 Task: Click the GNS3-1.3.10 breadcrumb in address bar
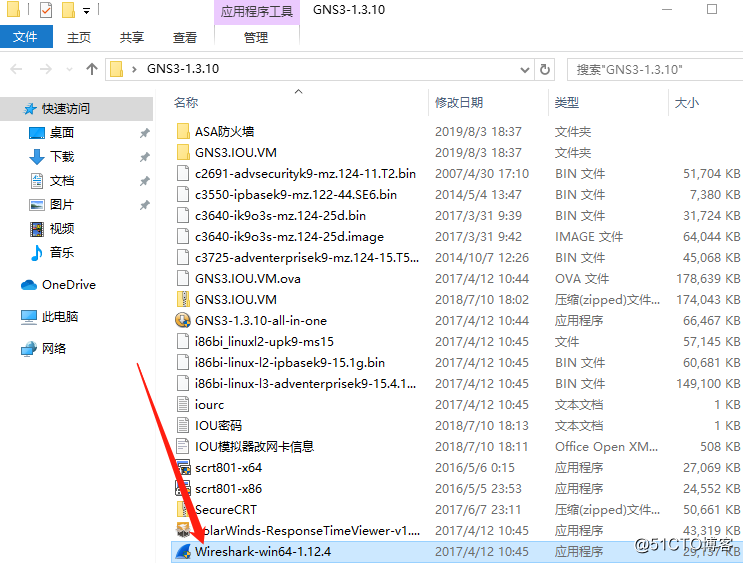183,69
